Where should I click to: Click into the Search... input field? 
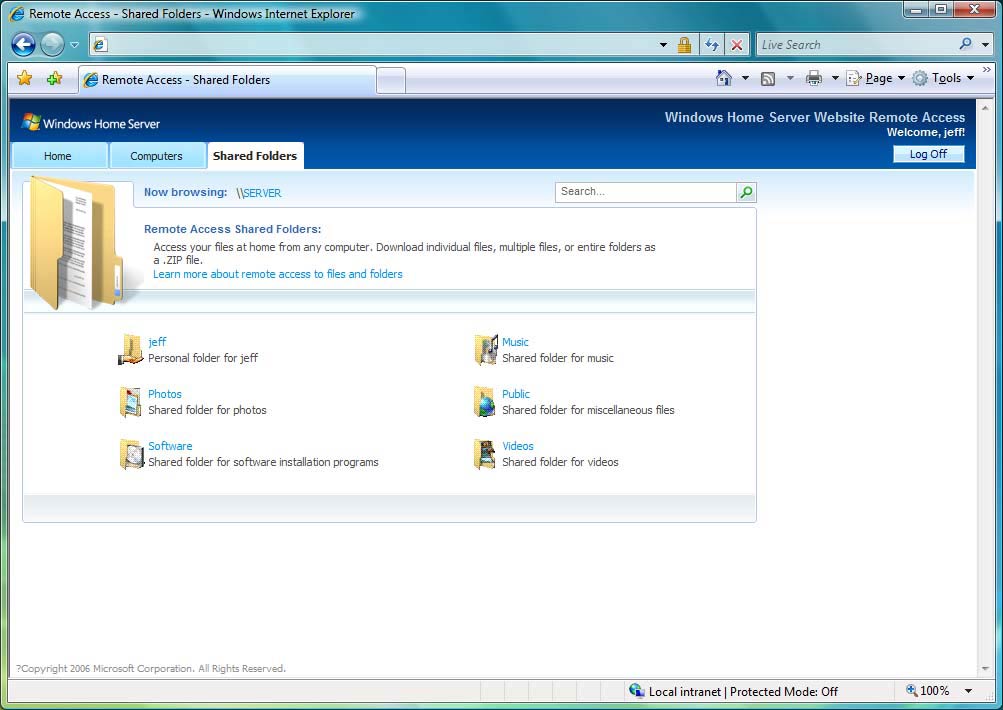(645, 192)
